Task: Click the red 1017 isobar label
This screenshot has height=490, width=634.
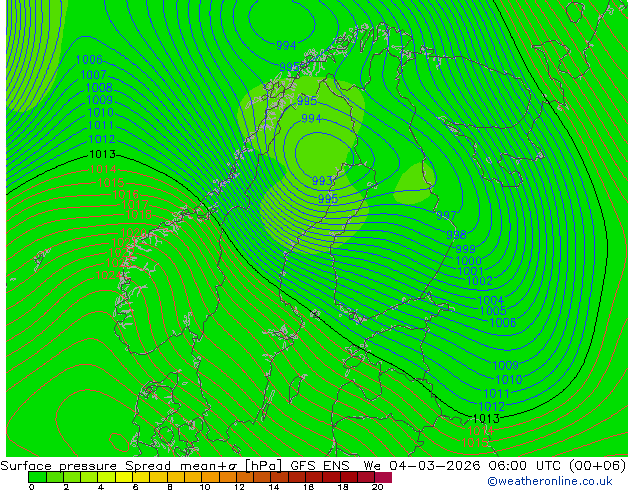Action: (135, 205)
